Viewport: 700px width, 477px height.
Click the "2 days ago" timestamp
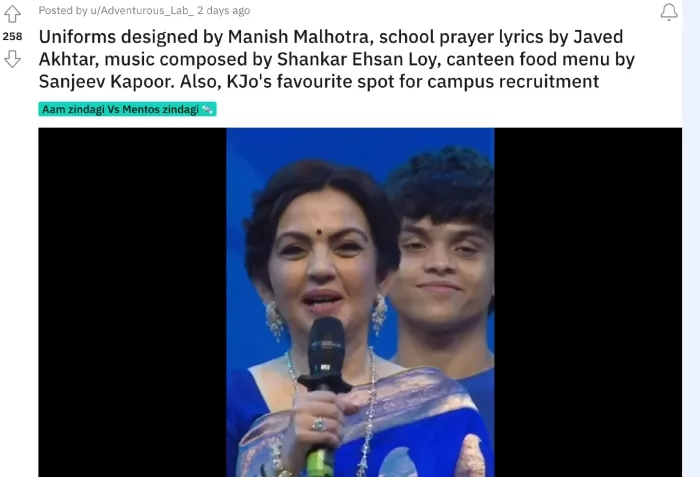223,10
